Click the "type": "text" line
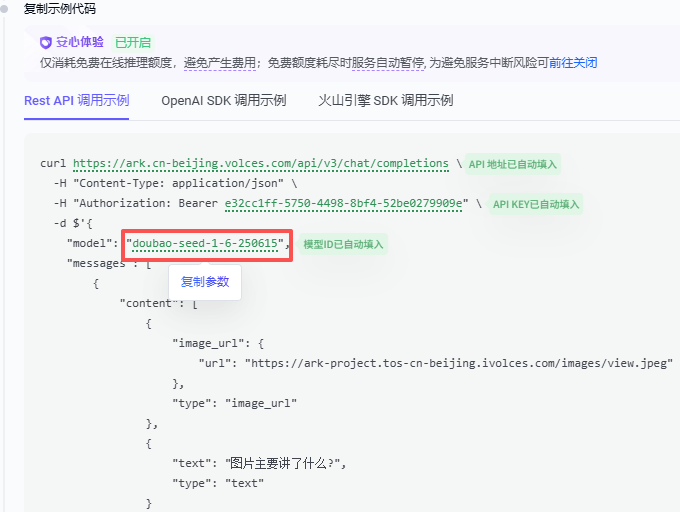680x512 pixels. tap(218, 483)
